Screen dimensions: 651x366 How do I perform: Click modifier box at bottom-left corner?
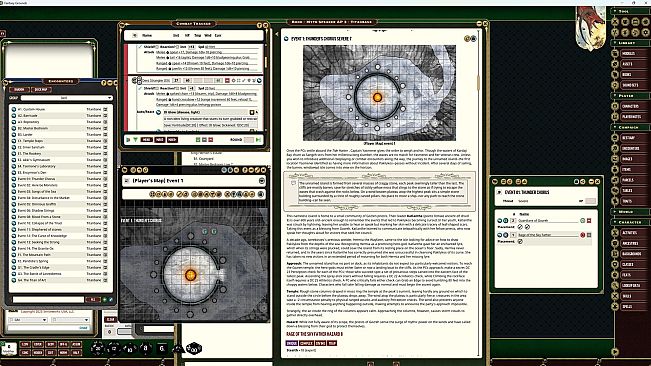click(9, 348)
